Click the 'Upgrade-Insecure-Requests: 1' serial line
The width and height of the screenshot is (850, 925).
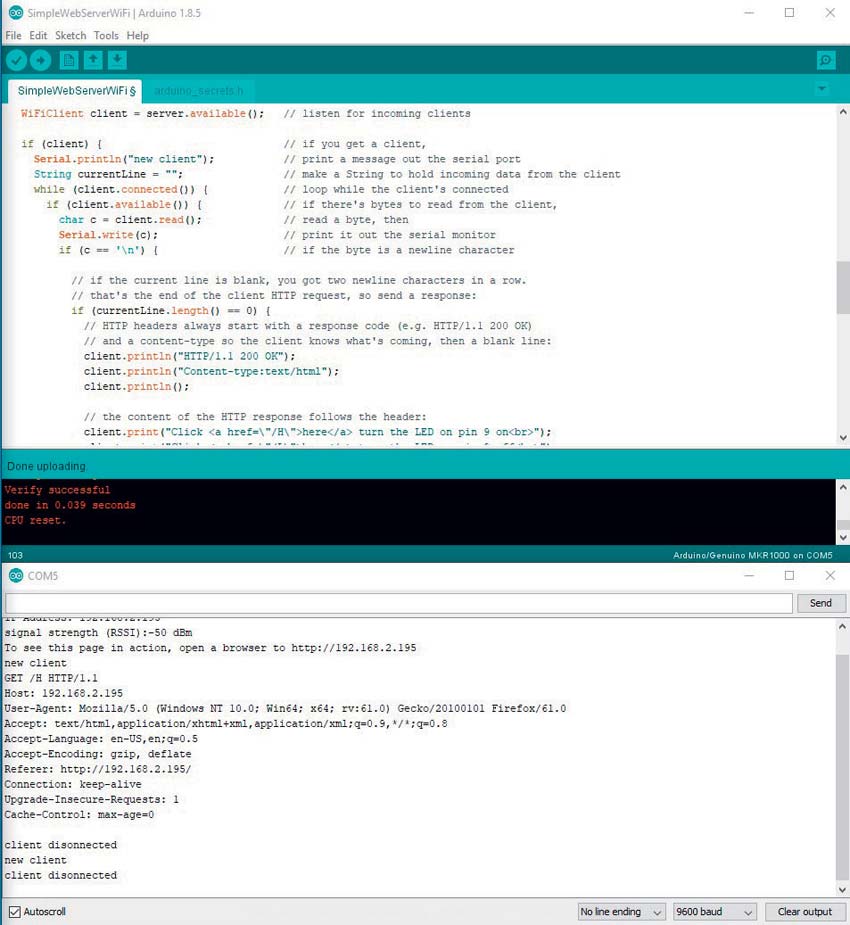pos(91,799)
